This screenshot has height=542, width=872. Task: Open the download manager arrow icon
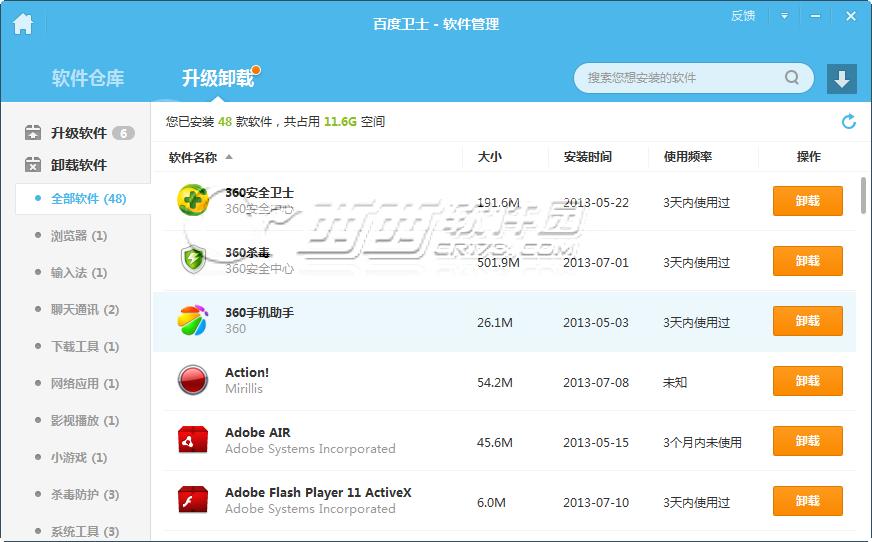[841, 79]
